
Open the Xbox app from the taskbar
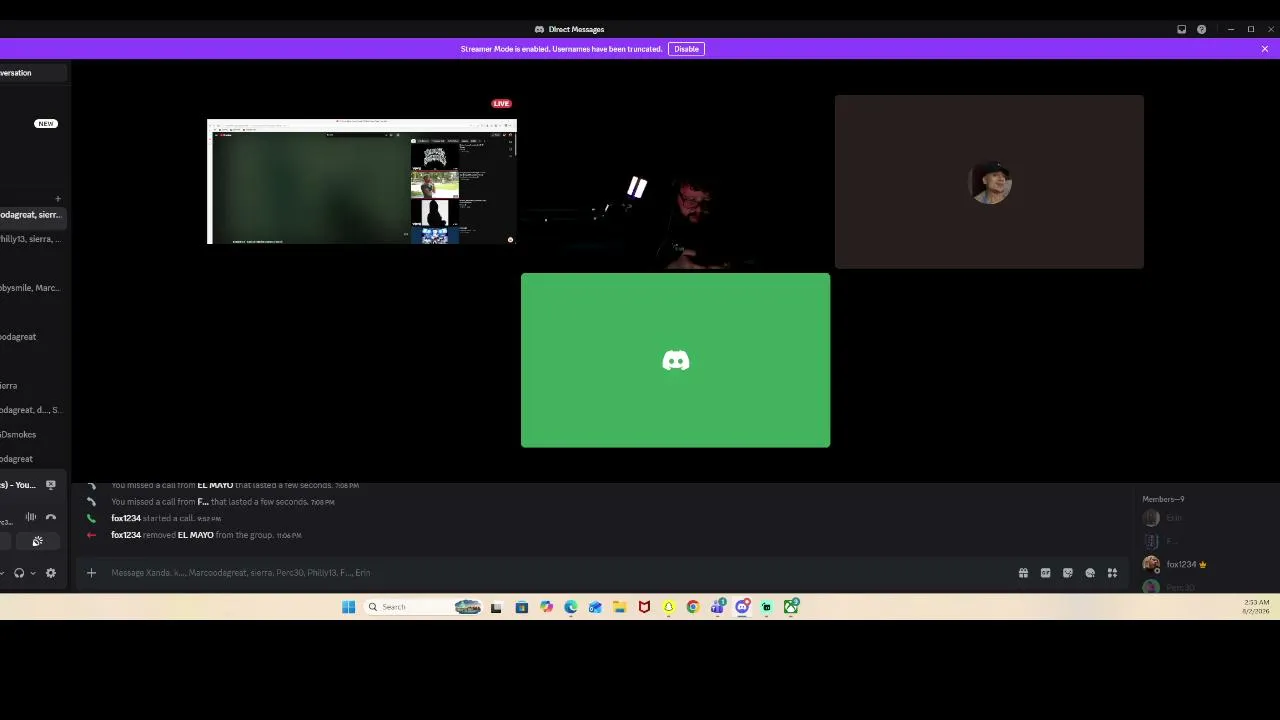791,607
